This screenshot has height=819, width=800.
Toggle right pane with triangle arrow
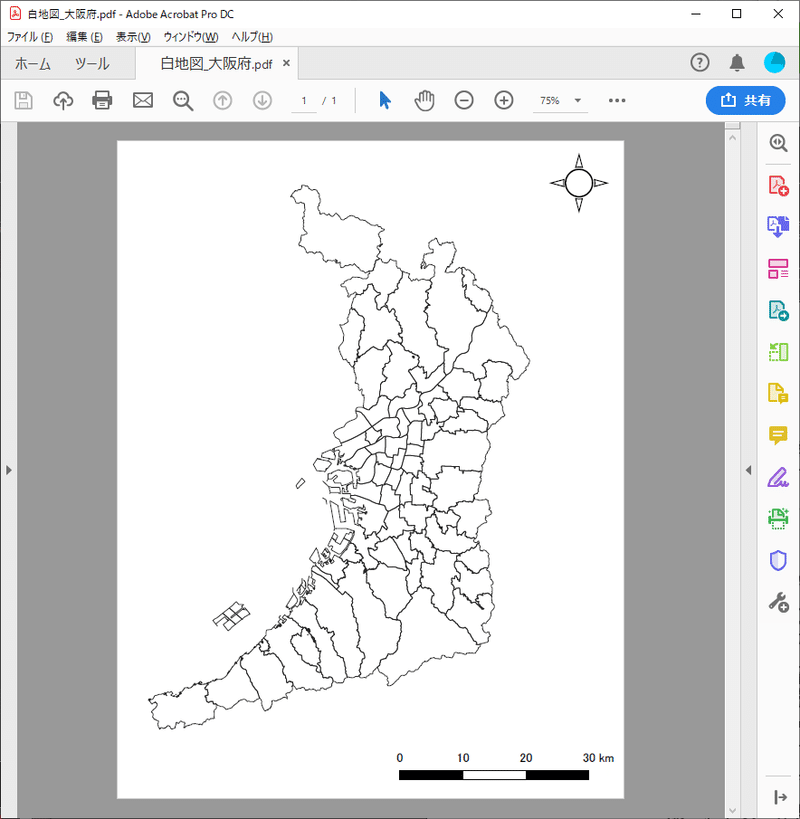click(x=748, y=470)
